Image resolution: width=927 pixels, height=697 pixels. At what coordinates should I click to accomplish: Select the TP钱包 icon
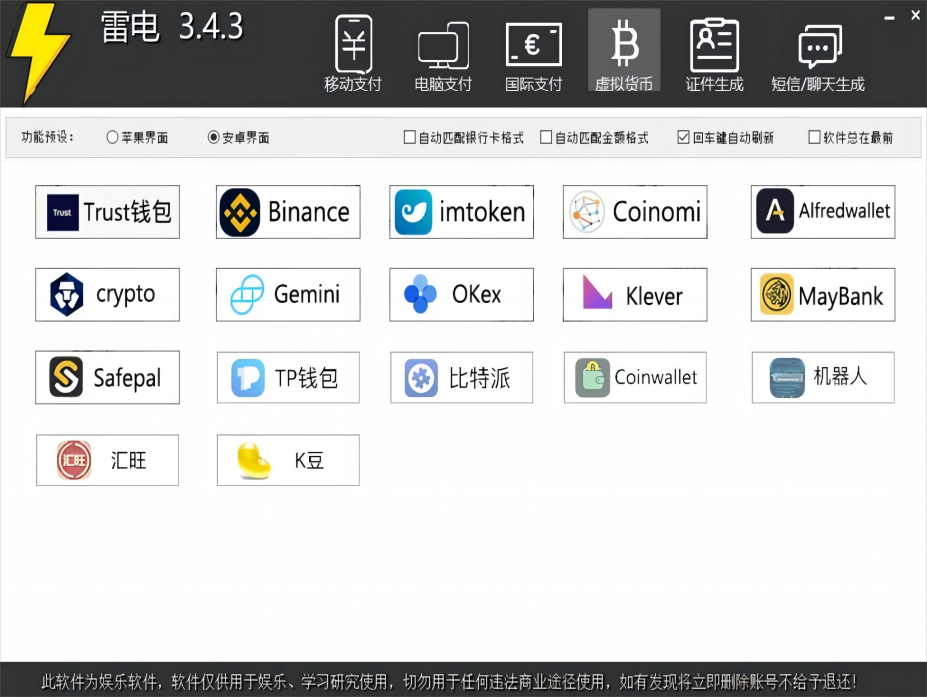pos(287,377)
